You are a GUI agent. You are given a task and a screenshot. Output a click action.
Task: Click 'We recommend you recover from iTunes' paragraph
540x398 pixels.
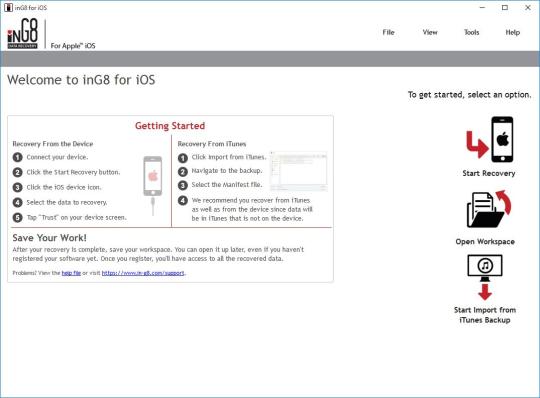point(252,209)
